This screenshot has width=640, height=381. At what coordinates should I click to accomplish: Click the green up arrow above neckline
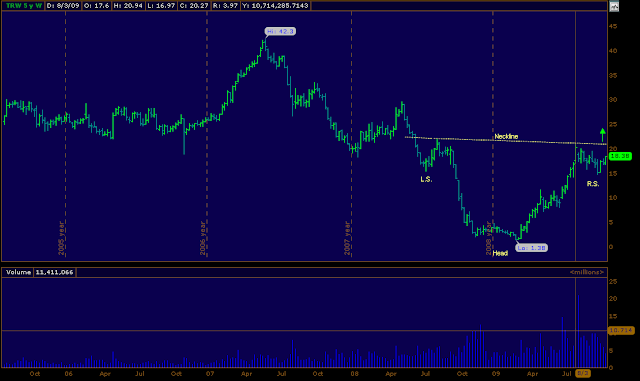[x=602, y=135]
